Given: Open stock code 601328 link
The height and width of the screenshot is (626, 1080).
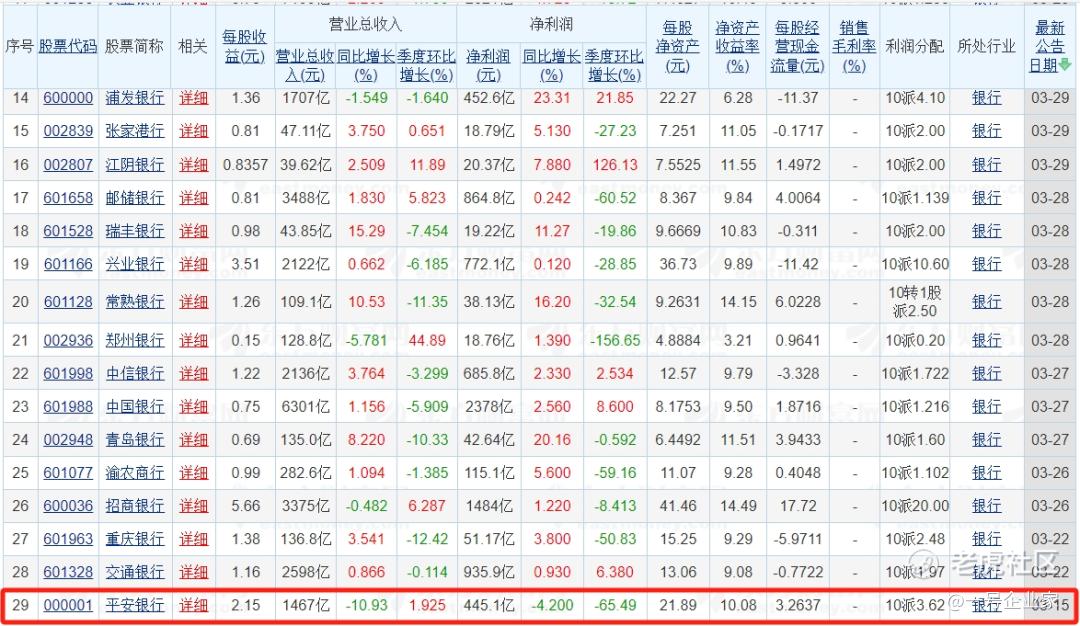Looking at the screenshot, I should pos(68,572).
